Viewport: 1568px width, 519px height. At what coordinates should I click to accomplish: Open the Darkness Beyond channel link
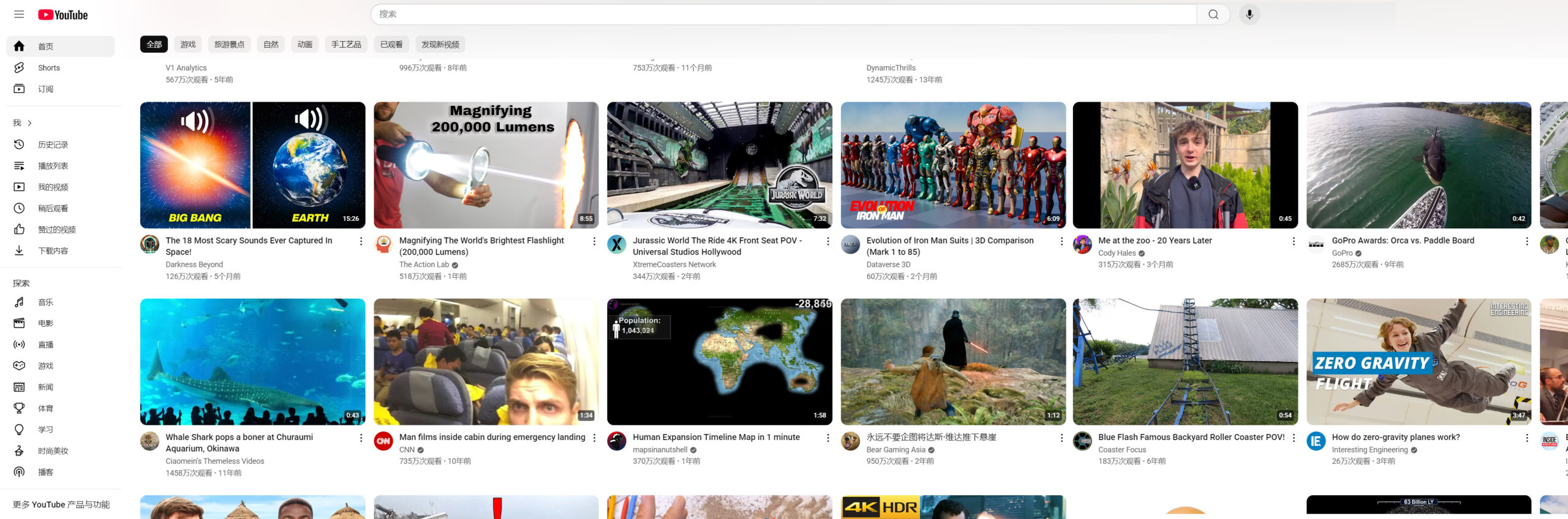click(194, 264)
